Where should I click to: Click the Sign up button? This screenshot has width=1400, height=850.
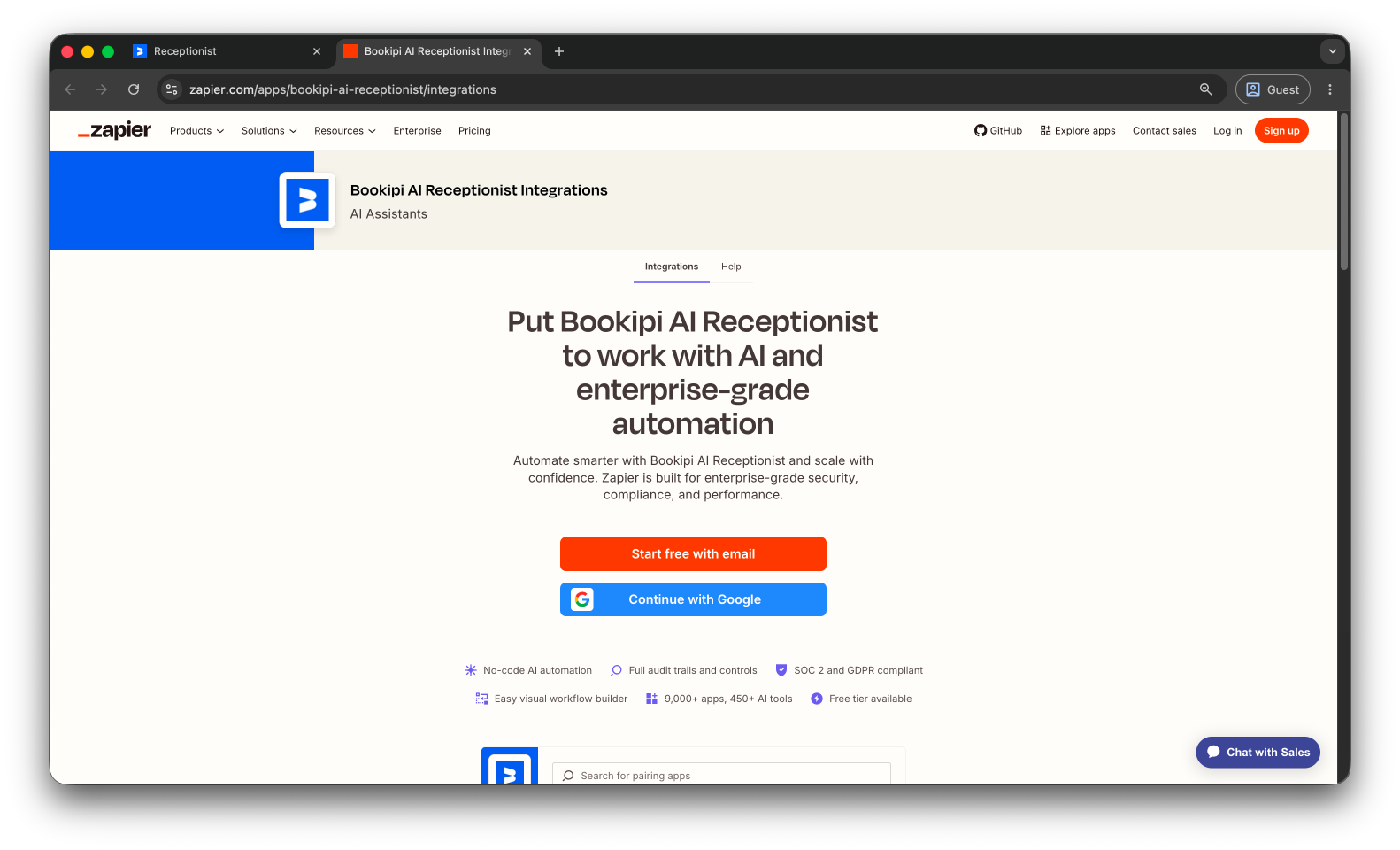[1281, 130]
